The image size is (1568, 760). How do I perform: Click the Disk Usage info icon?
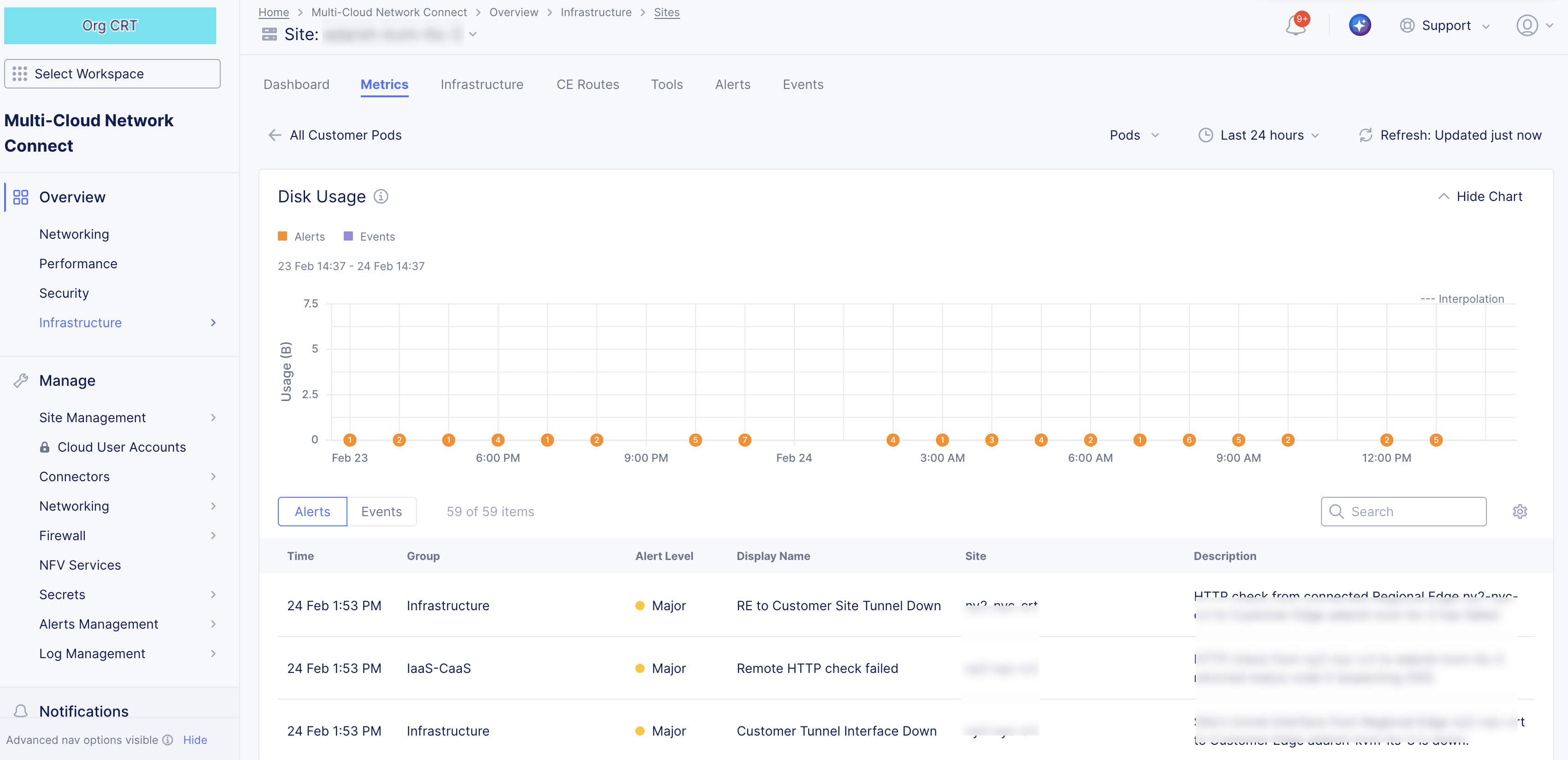coord(381,197)
